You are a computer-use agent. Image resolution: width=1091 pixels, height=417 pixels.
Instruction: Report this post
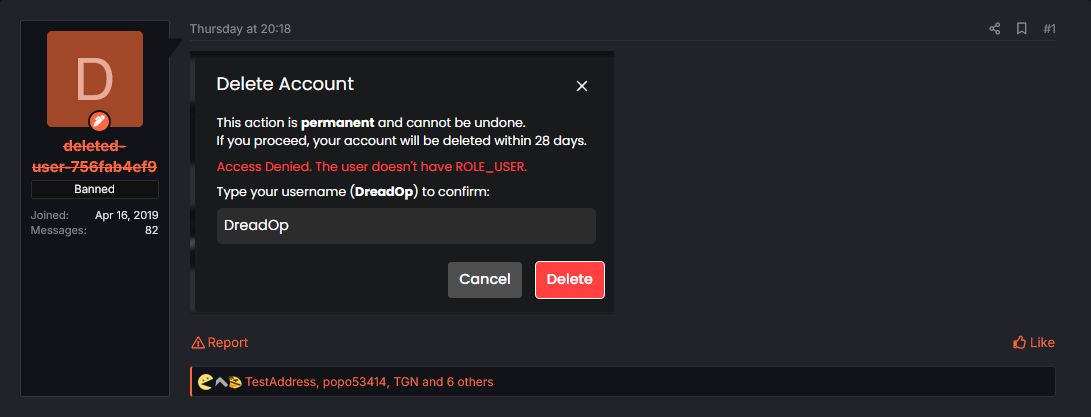(x=220, y=343)
